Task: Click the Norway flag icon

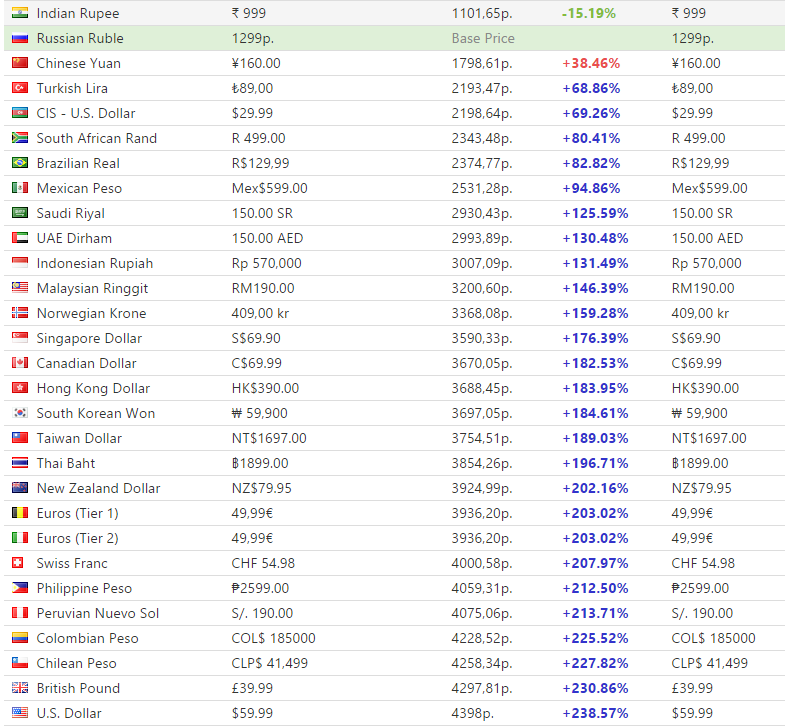Action: click(19, 313)
